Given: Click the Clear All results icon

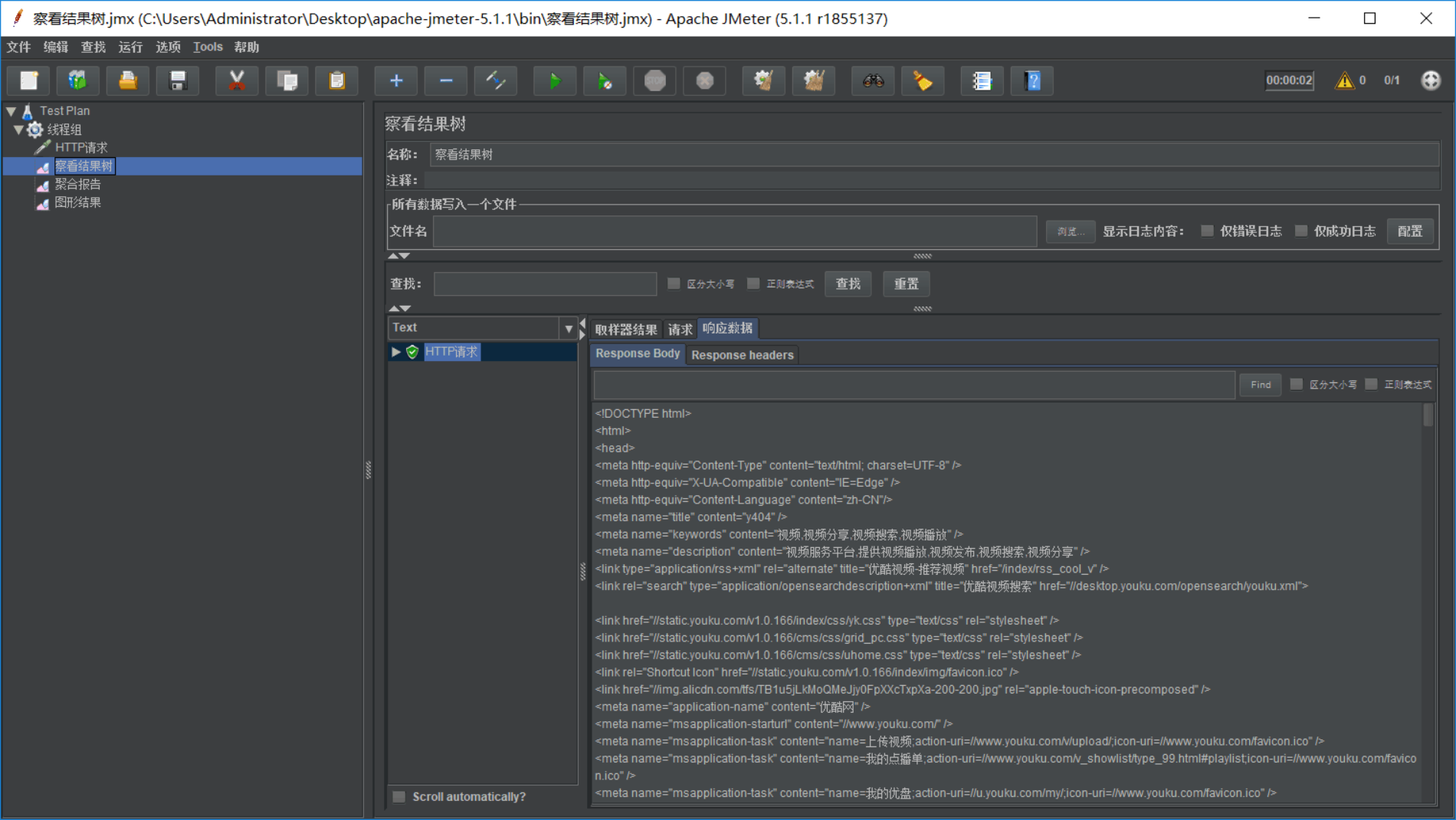Looking at the screenshot, I should (x=814, y=80).
